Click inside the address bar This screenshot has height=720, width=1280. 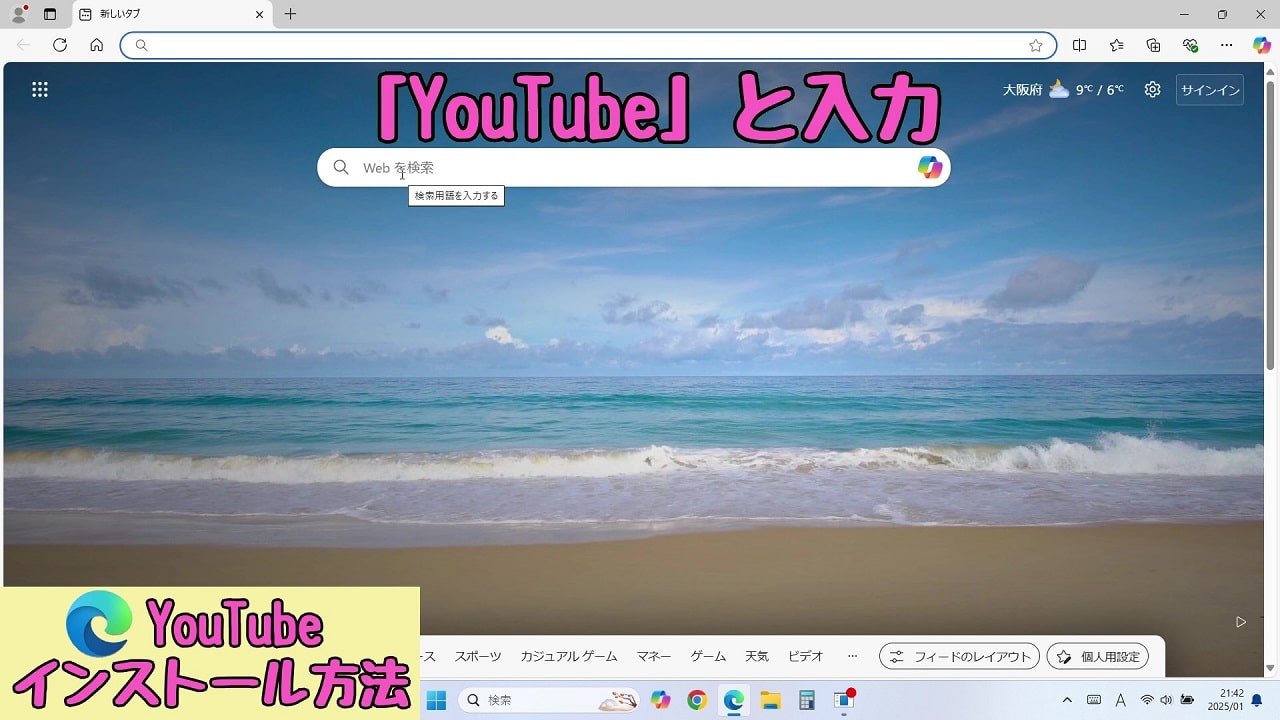pos(588,45)
